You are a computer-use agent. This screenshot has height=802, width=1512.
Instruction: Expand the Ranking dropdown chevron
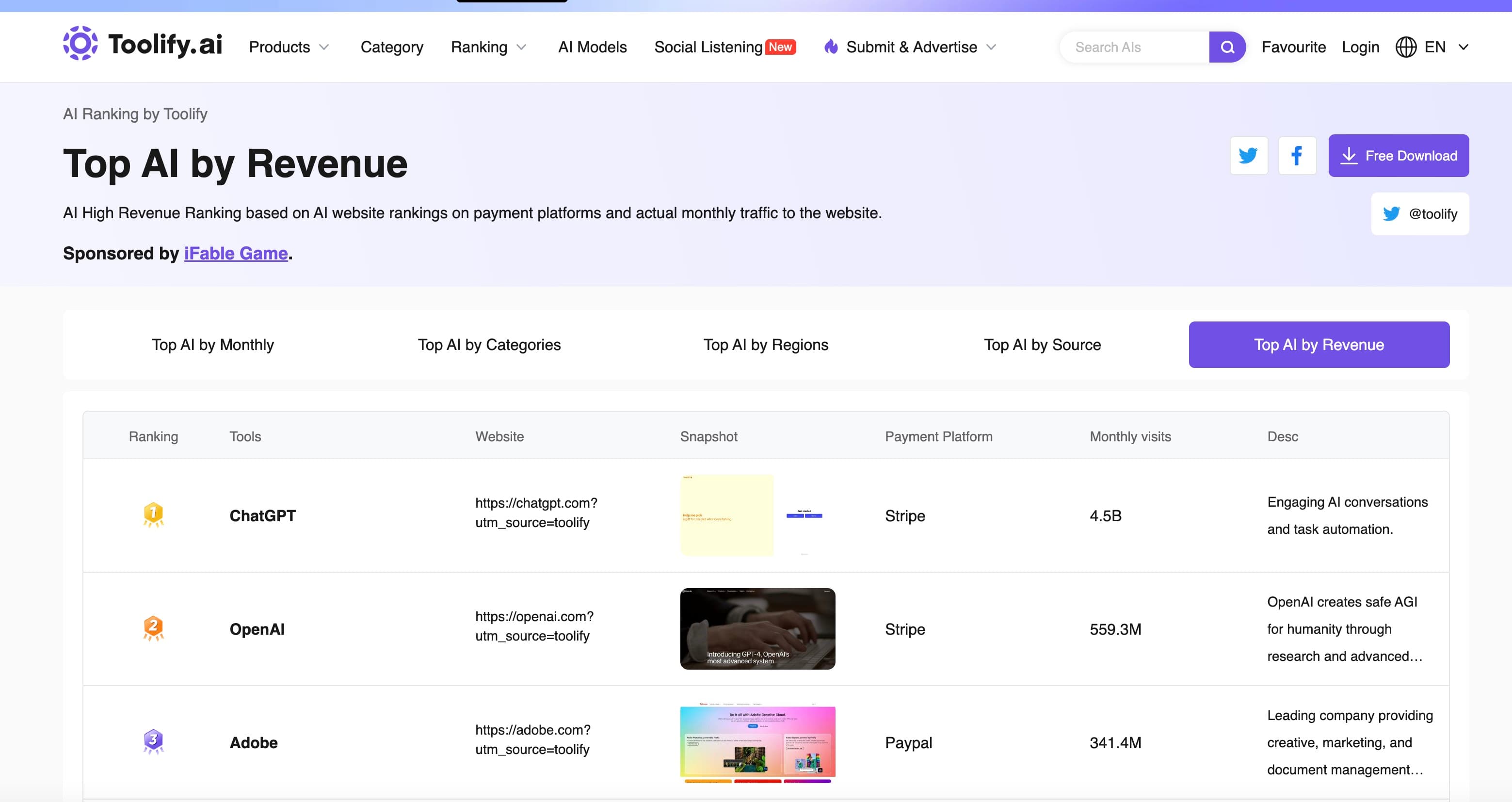pos(521,47)
